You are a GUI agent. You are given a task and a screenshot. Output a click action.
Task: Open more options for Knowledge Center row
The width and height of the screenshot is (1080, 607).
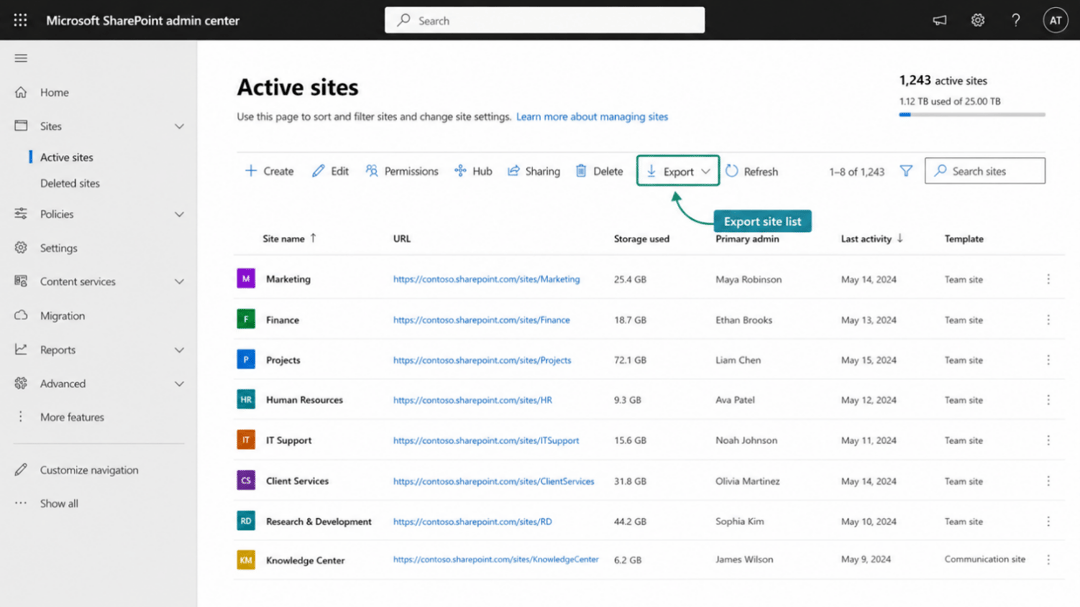point(1048,559)
